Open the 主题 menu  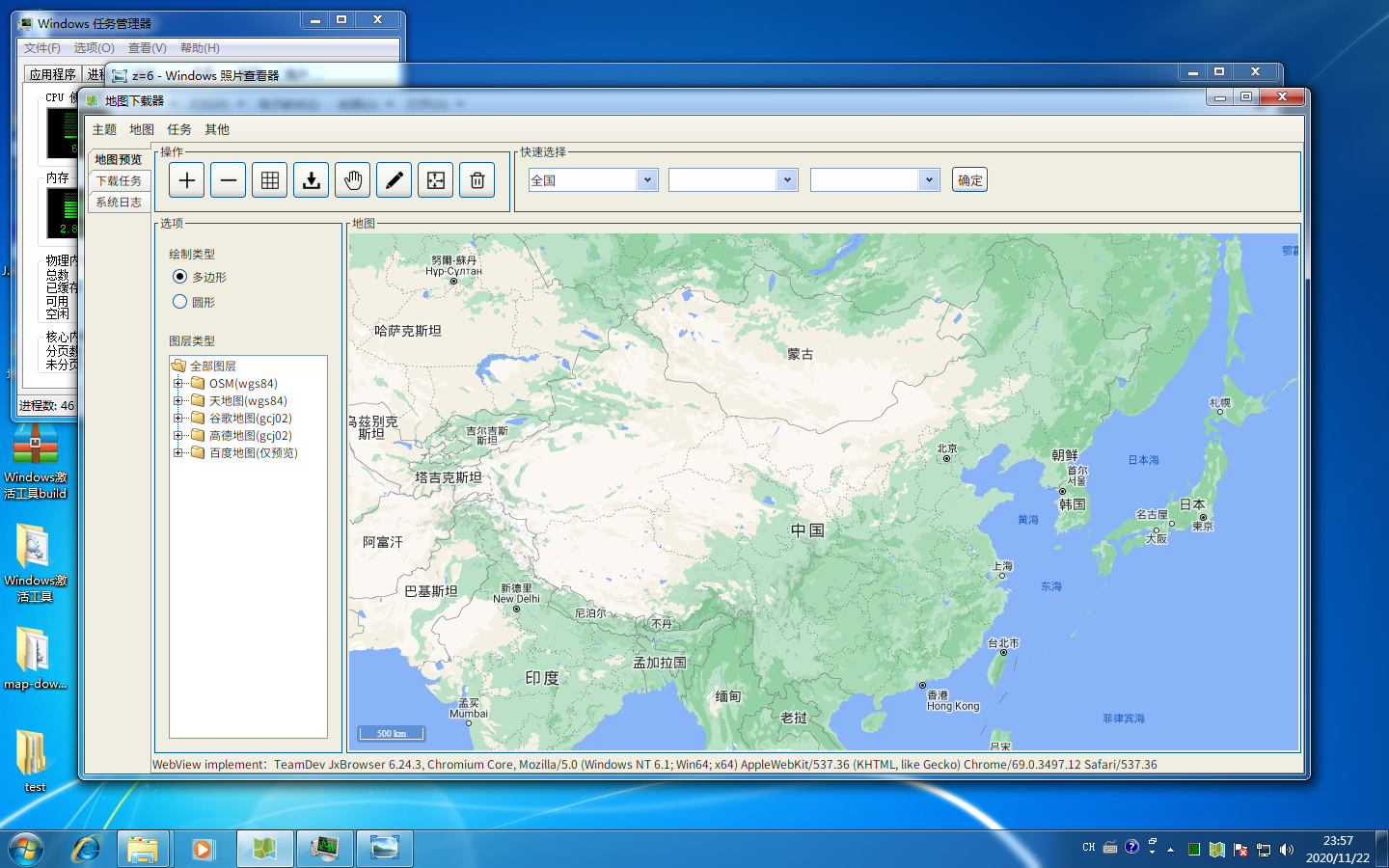pos(104,129)
